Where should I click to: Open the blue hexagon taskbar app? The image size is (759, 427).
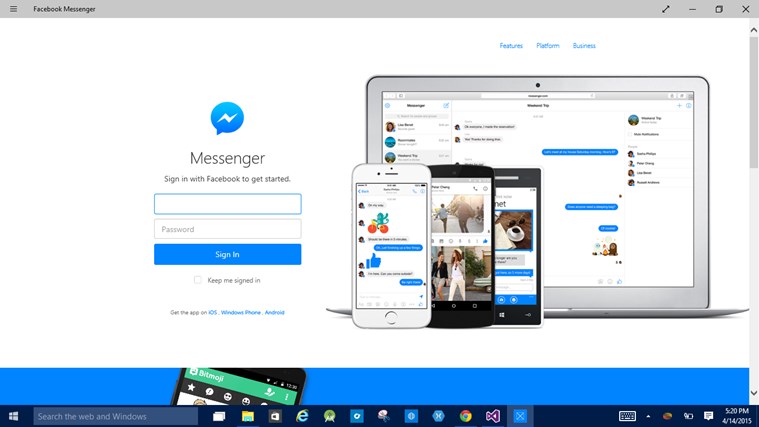[x=438, y=416]
